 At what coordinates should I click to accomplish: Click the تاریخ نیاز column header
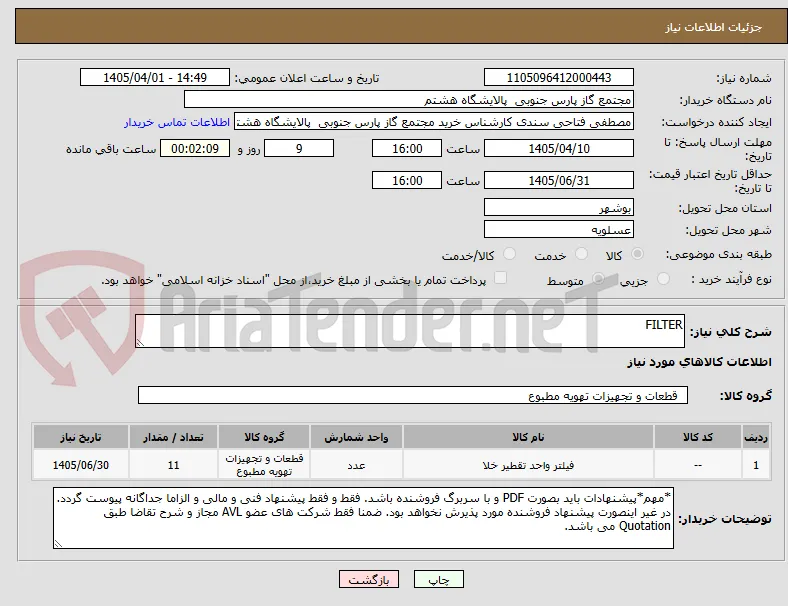pos(81,437)
